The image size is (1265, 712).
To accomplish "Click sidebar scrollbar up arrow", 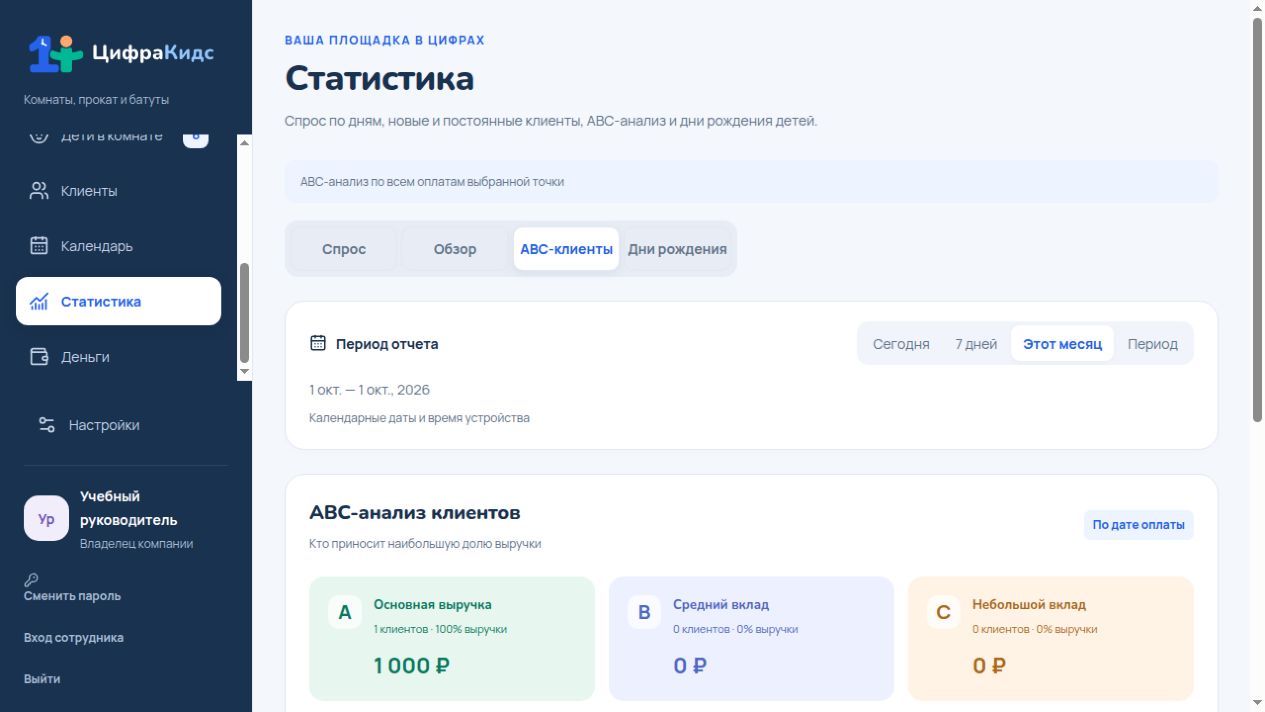I will click(245, 142).
